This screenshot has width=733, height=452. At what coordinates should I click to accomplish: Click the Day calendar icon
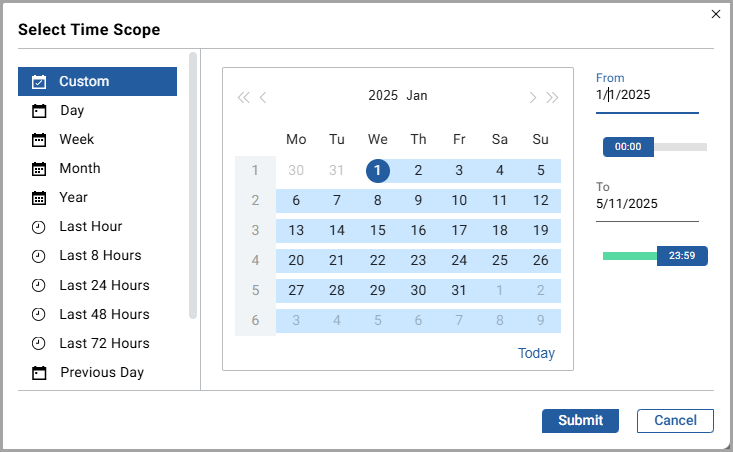39,111
